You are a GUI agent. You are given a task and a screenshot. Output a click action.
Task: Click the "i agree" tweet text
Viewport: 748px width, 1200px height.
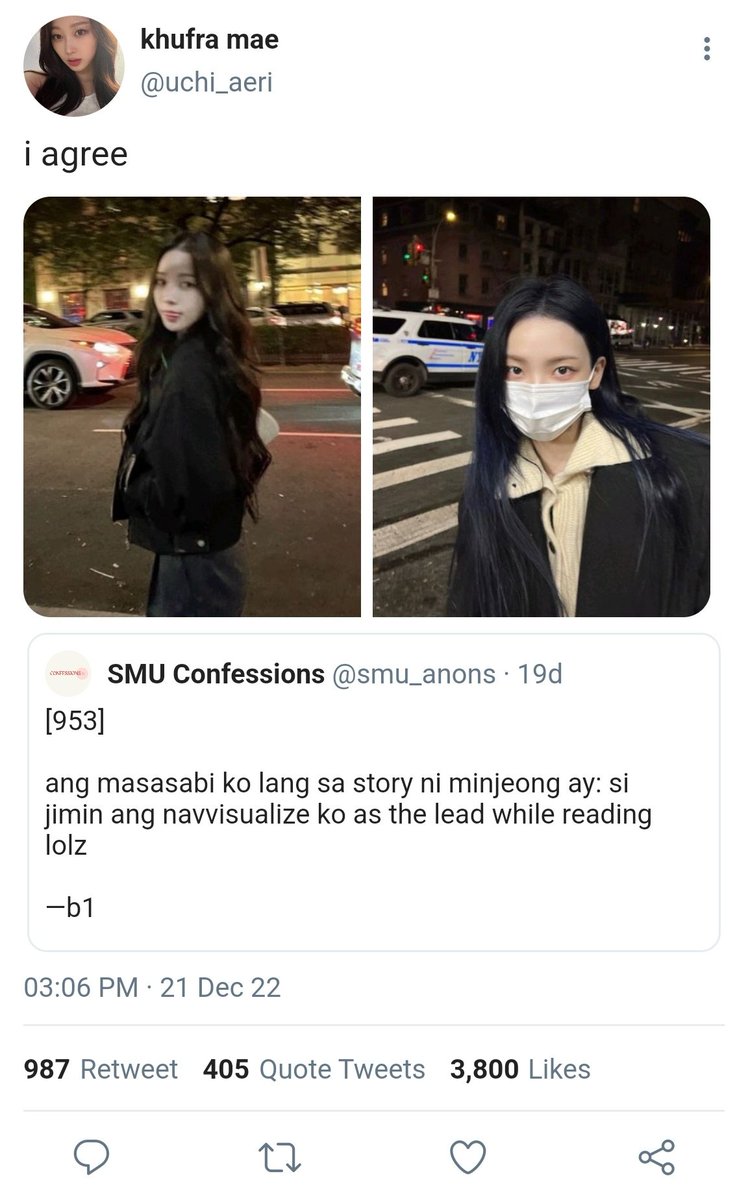pos(76,156)
